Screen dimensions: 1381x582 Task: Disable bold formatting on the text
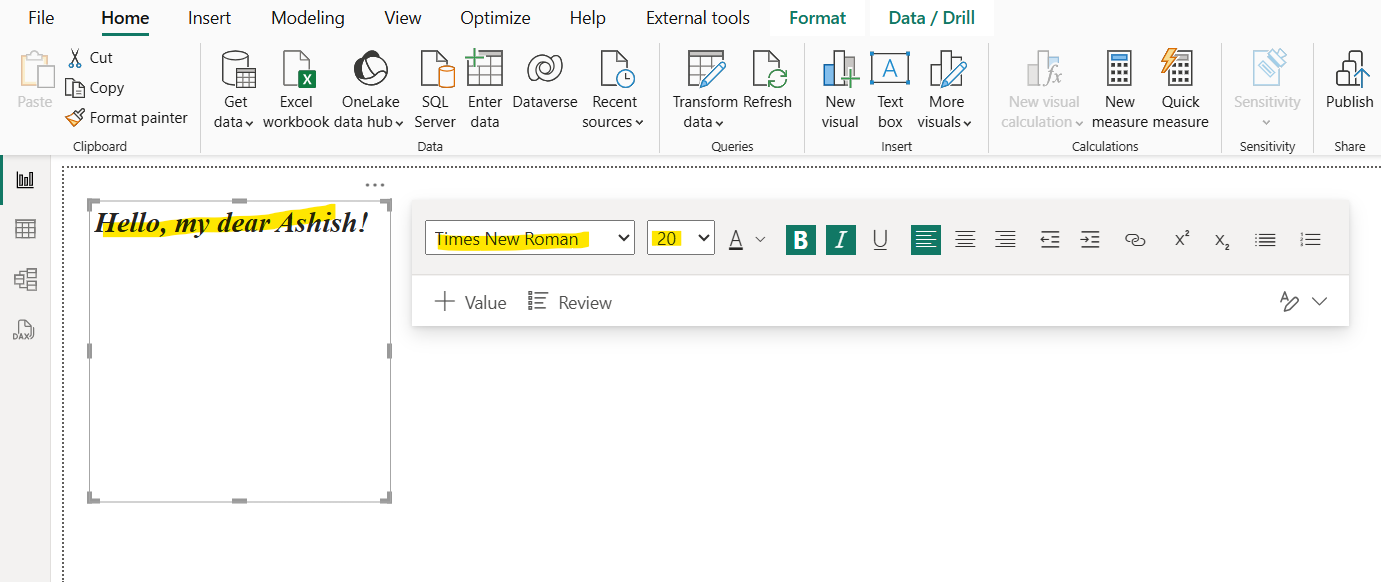click(x=800, y=239)
